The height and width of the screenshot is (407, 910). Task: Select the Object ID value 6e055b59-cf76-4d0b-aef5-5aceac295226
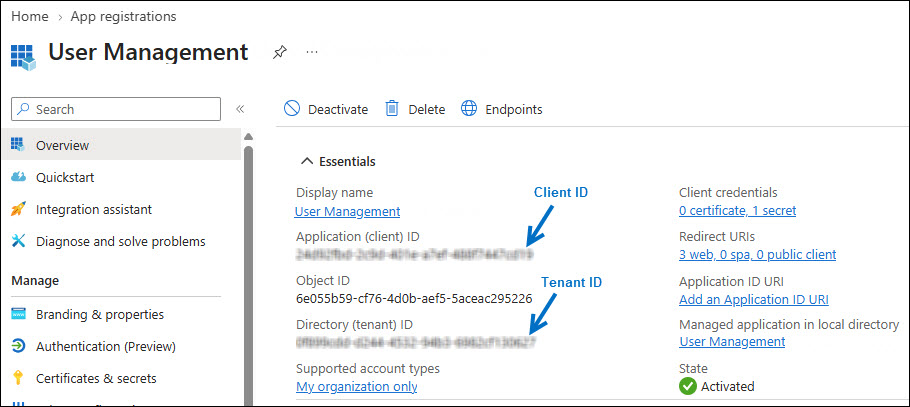tap(414, 298)
